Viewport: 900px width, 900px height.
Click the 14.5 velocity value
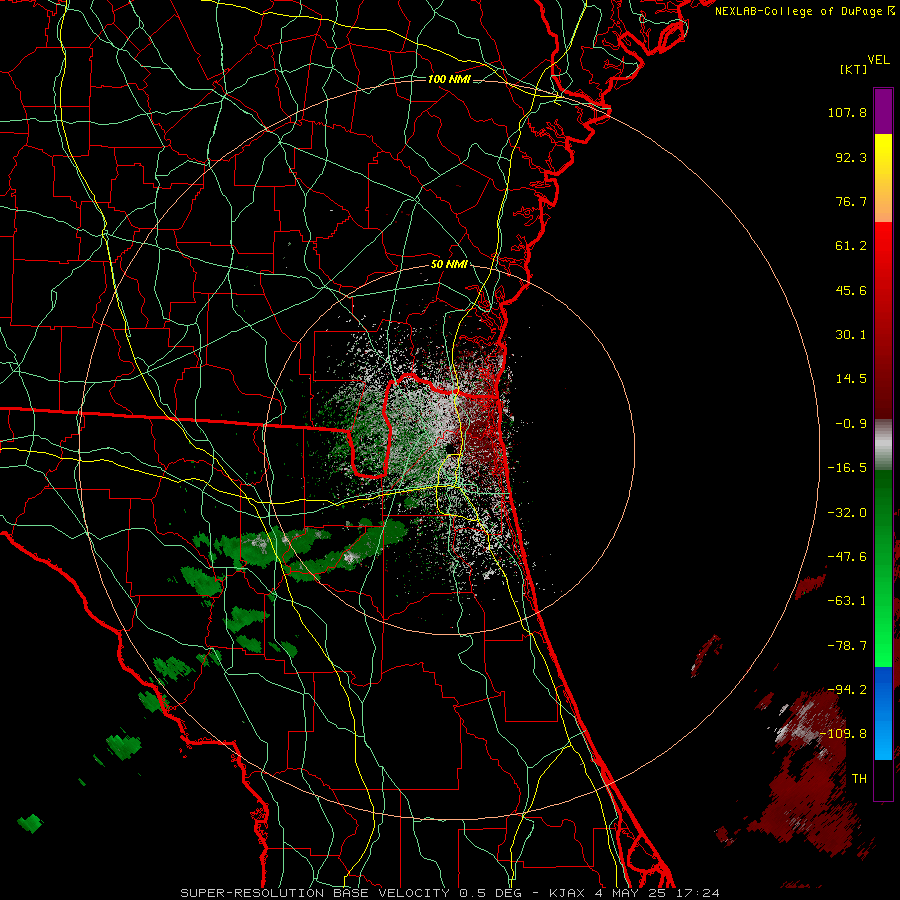click(851, 379)
